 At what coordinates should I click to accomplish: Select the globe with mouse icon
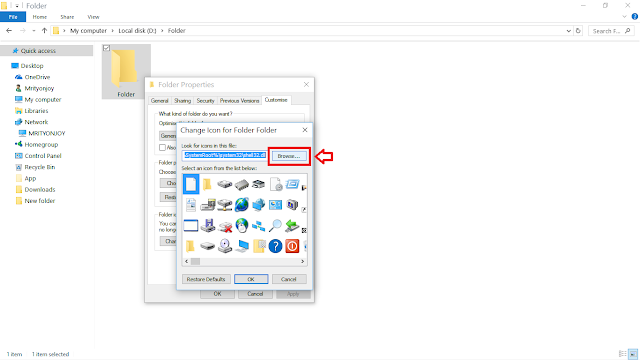click(x=242, y=225)
